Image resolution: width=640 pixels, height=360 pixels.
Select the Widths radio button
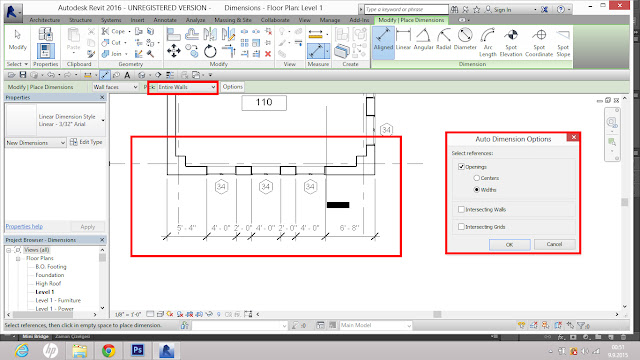point(476,190)
